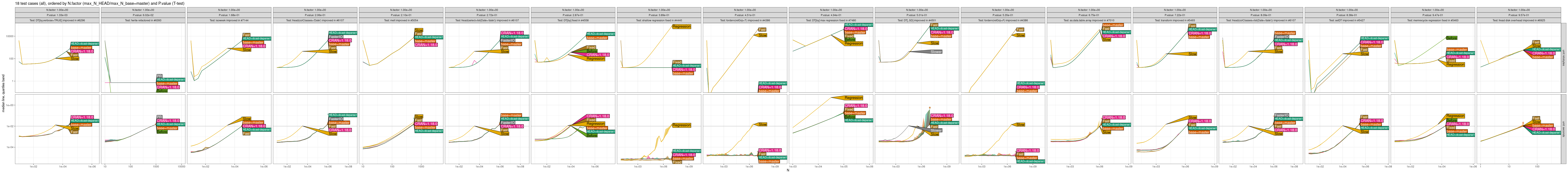
Task: Click the Slow label in forderv(retGrp=T) bottom panel
Action: coord(762,125)
